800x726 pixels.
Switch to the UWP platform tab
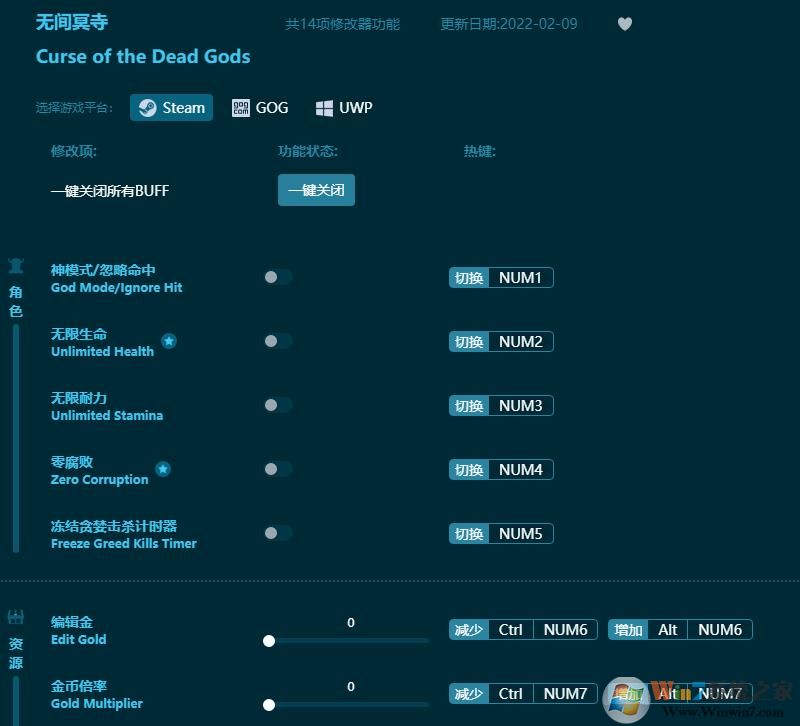click(344, 107)
